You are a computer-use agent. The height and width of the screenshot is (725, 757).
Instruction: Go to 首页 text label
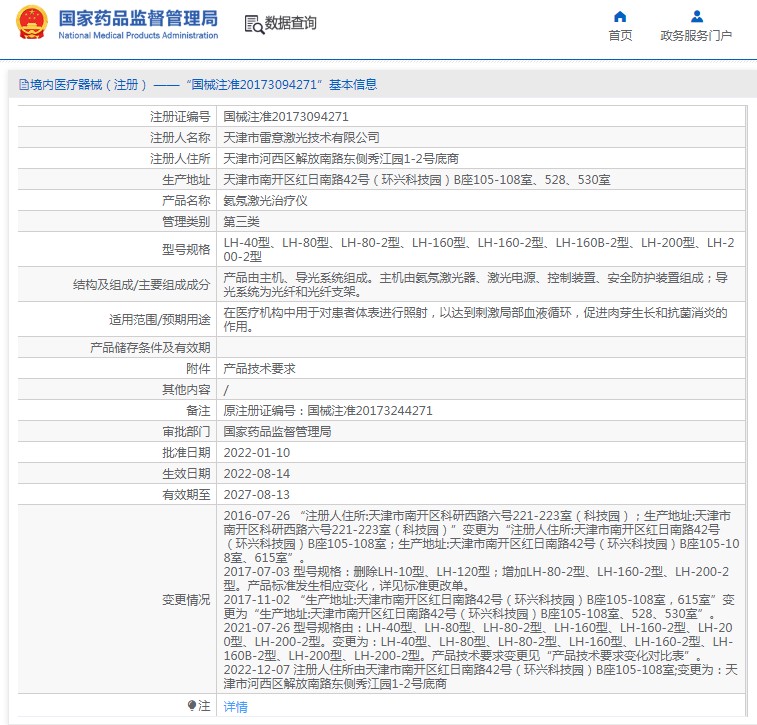pyautogui.click(x=620, y=36)
